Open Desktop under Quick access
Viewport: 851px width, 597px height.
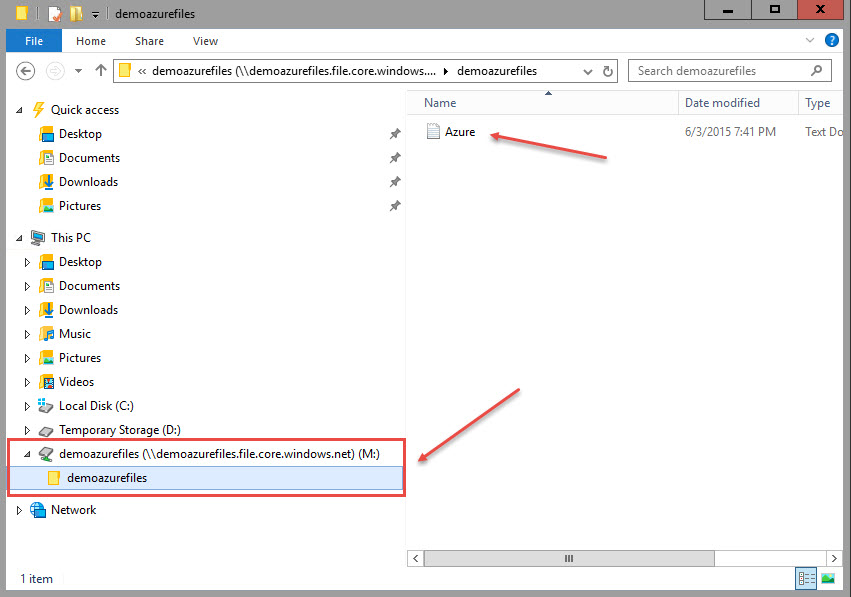[x=80, y=134]
